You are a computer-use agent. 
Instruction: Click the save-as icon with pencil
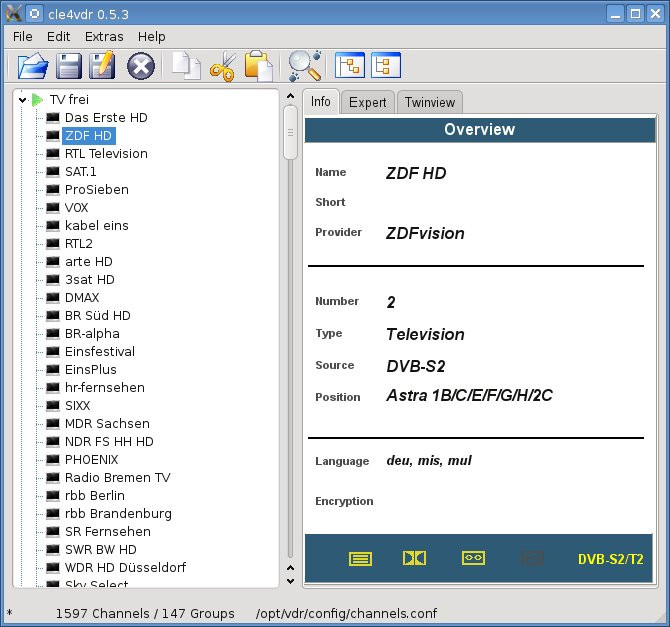[102, 66]
